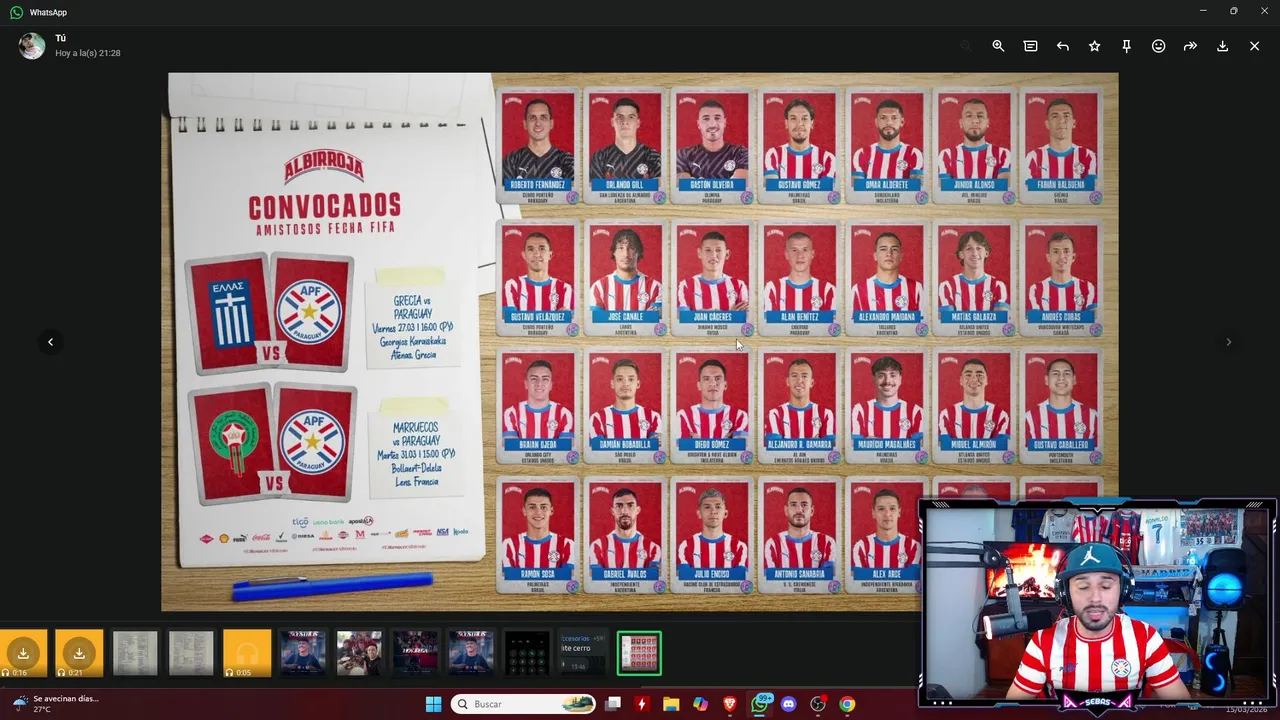Open the 0:16 audio thumbnail

23,653
